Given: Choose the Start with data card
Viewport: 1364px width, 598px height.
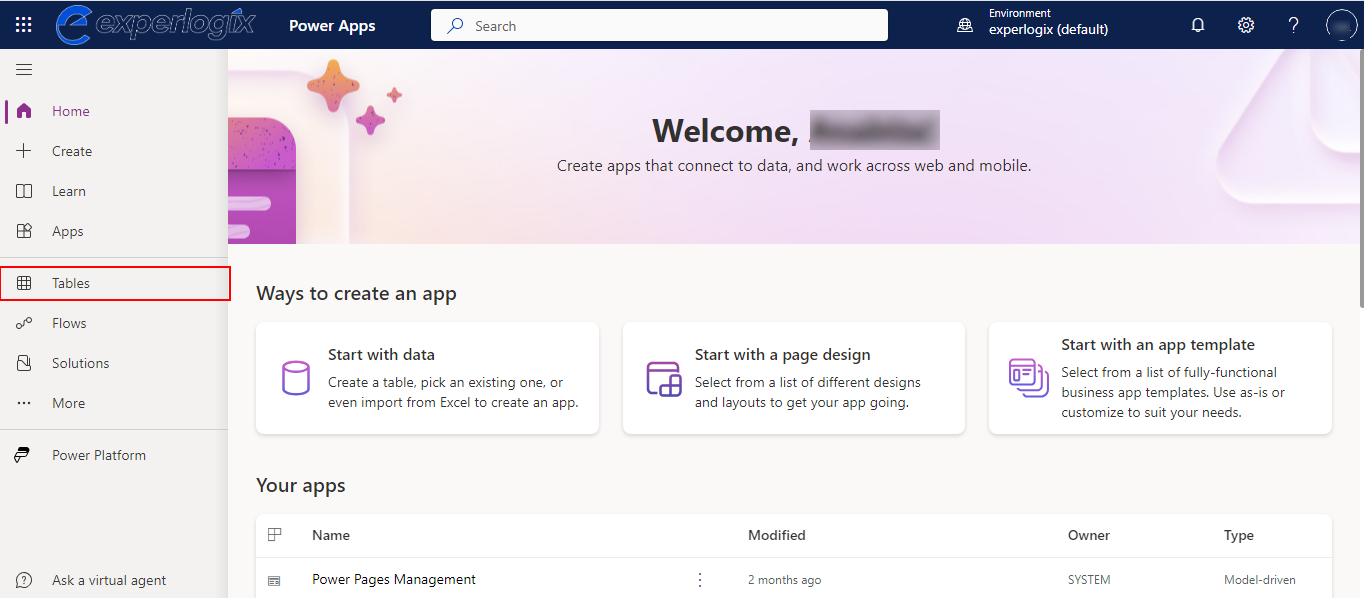Looking at the screenshot, I should 427,378.
